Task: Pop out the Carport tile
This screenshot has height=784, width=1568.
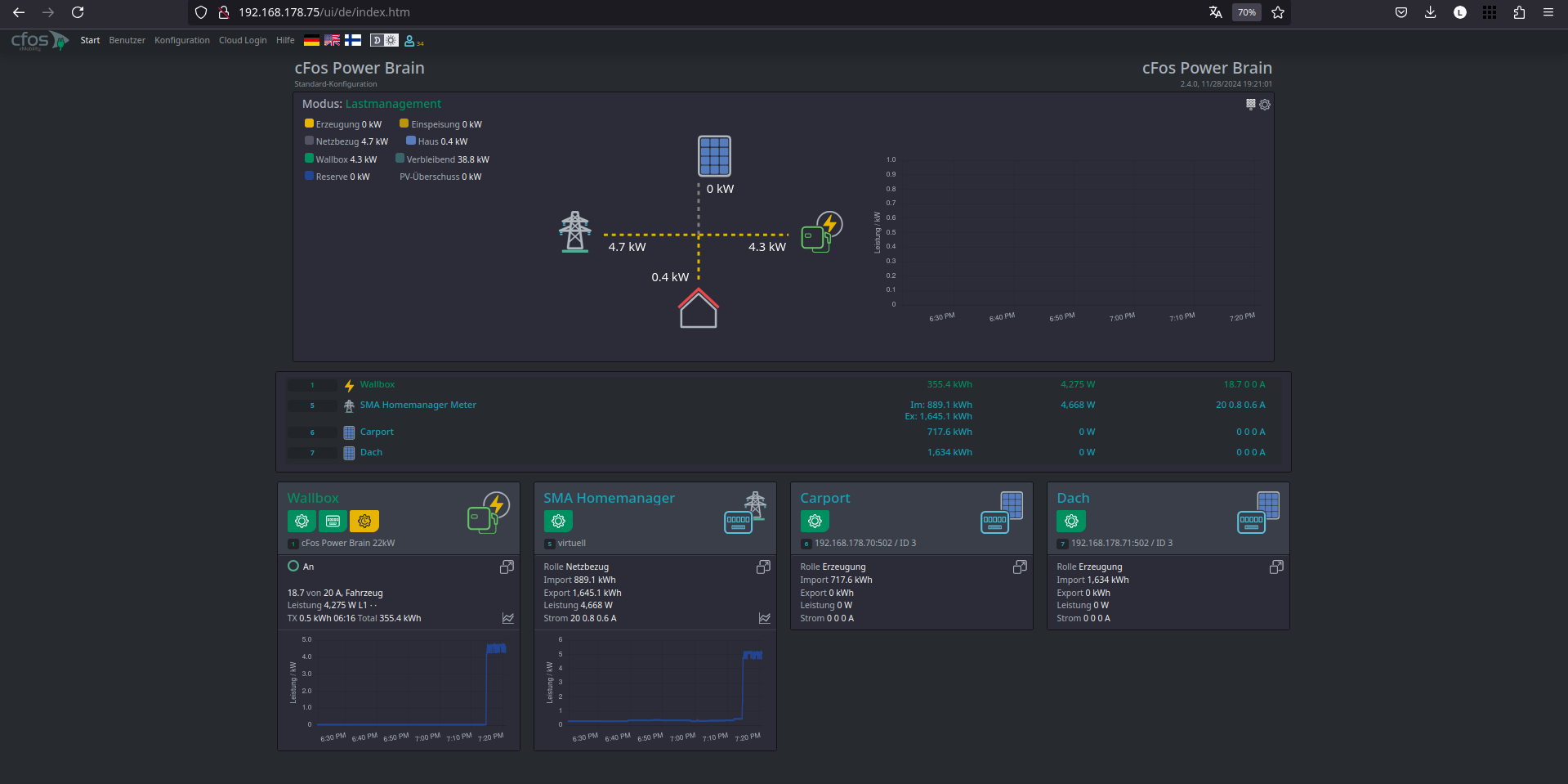Action: click(x=1020, y=567)
